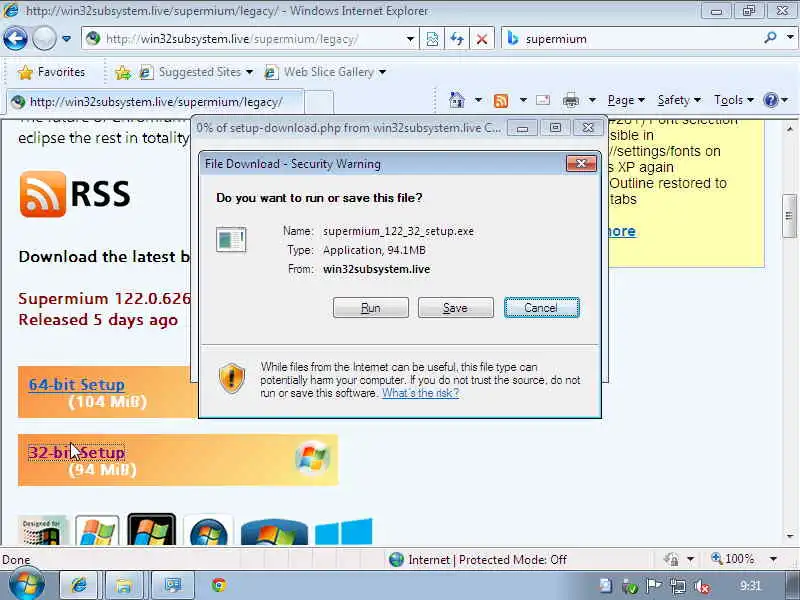Click the taskbar clock showing 9:31
Image resolution: width=800 pixels, height=600 pixels.
pyautogui.click(x=749, y=586)
